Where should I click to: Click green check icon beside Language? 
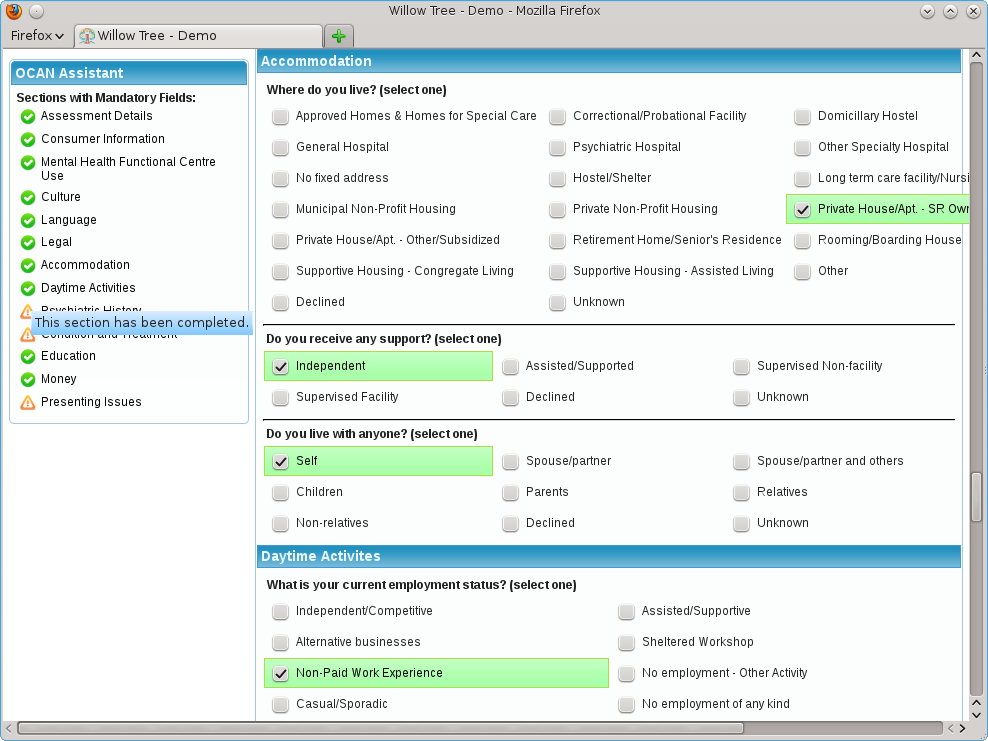coord(28,220)
